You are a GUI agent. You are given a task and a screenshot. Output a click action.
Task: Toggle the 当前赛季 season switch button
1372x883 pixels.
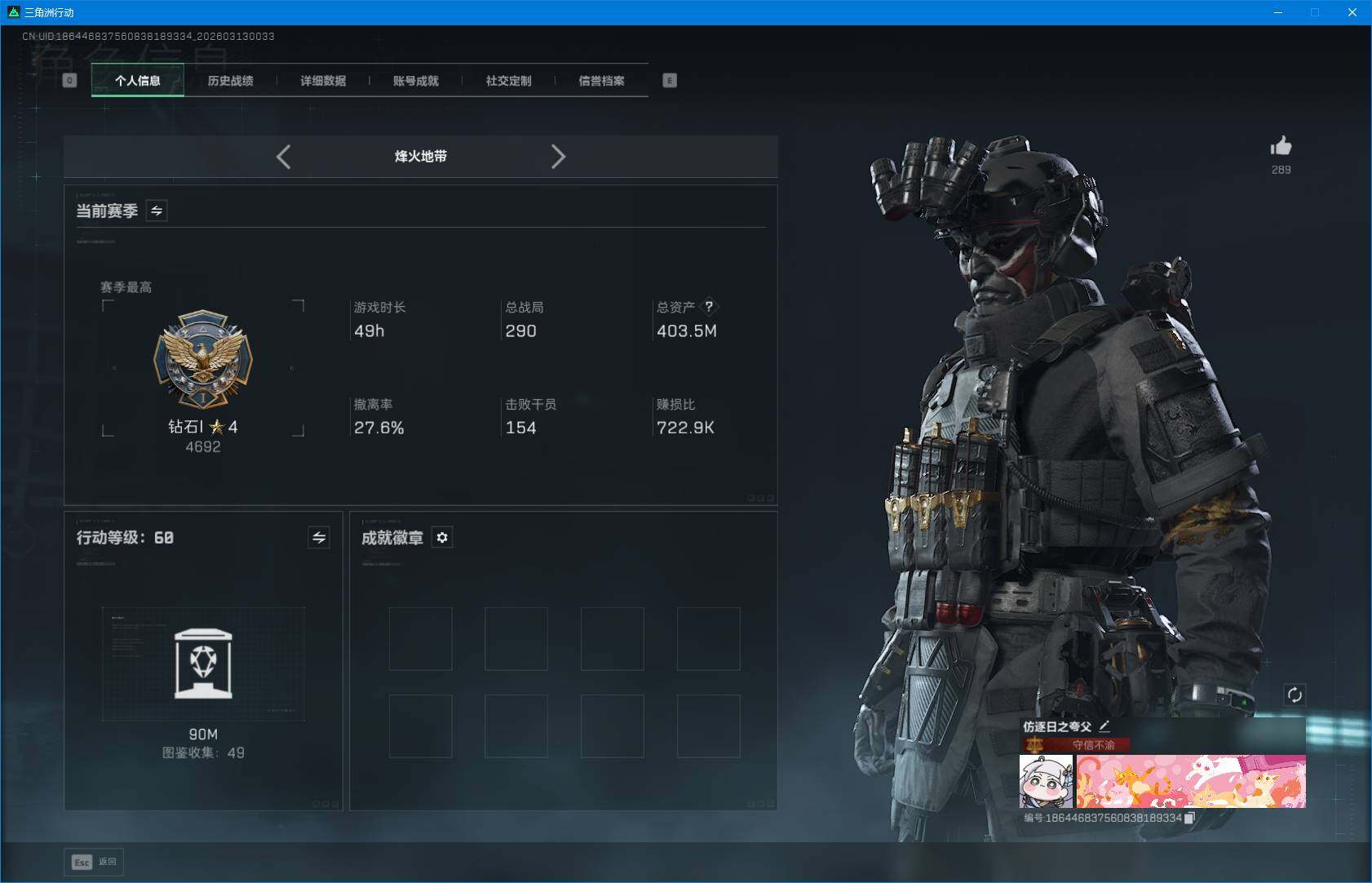[157, 211]
